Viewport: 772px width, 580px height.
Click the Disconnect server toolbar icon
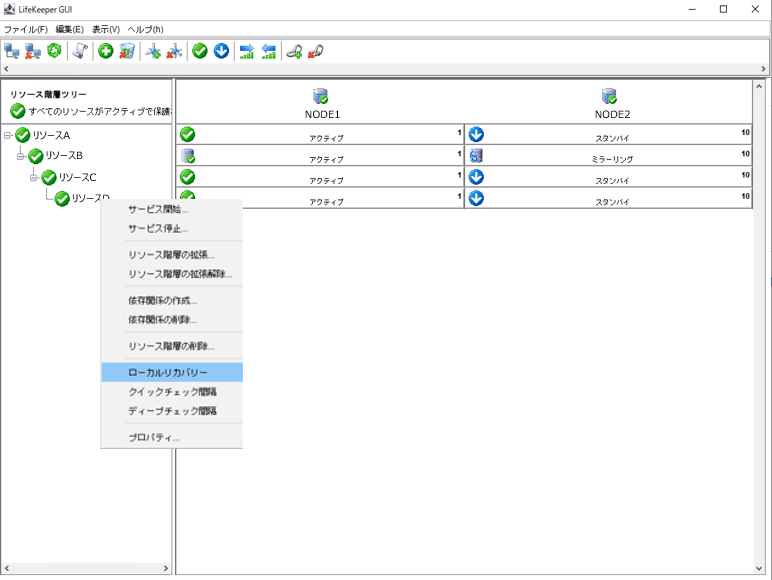pos(33,51)
